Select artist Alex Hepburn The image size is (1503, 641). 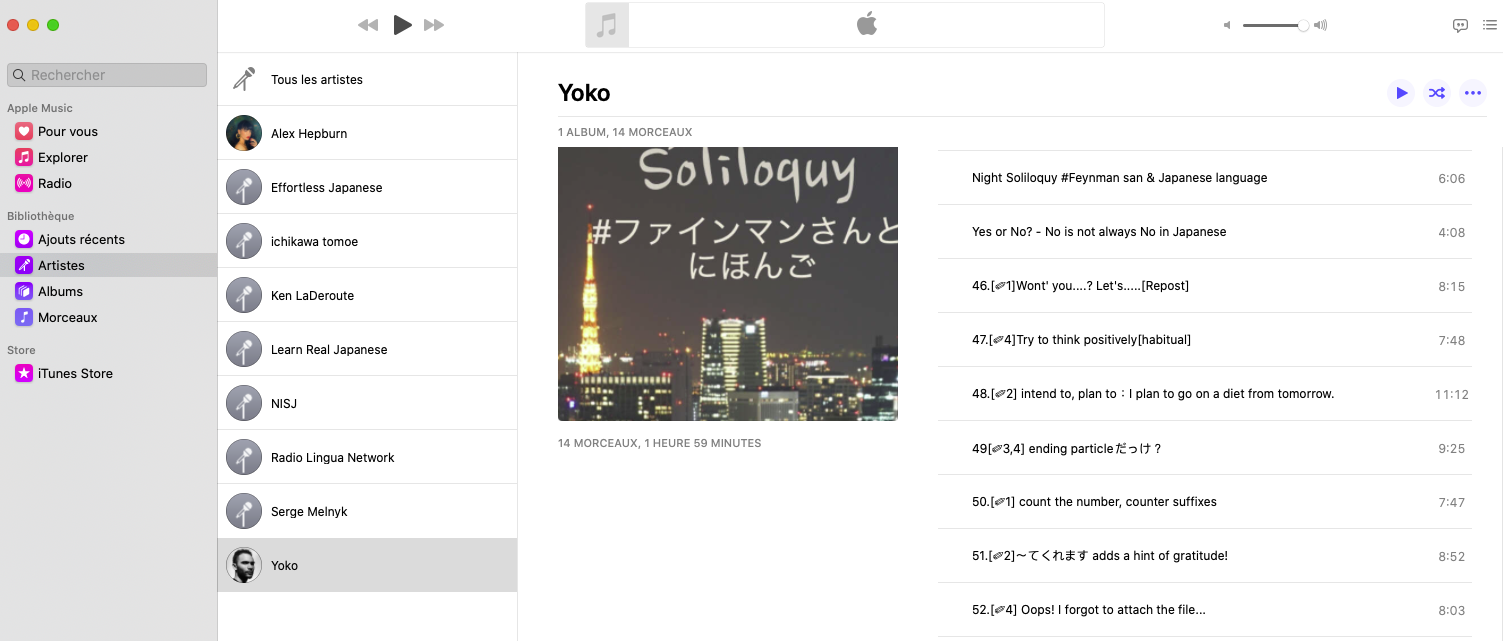(367, 133)
